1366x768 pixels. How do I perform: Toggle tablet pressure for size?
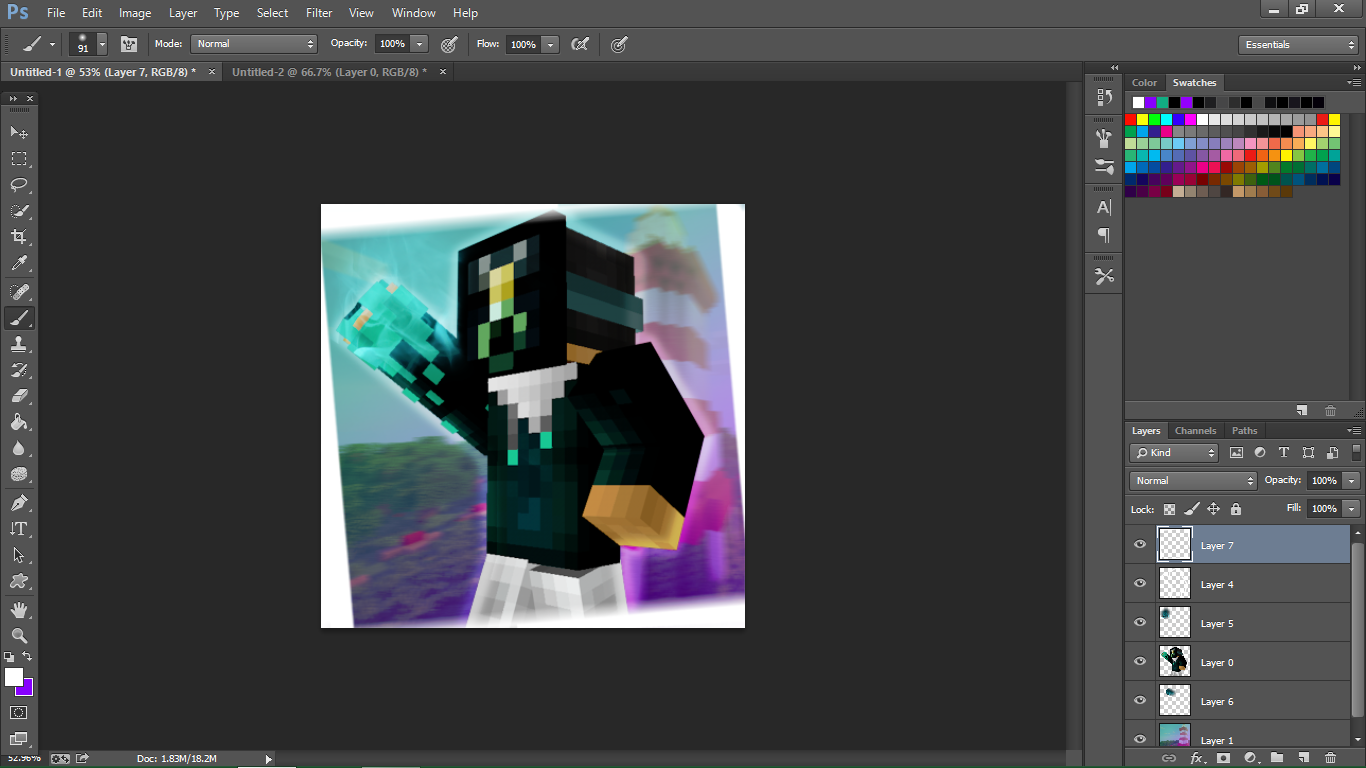(619, 44)
